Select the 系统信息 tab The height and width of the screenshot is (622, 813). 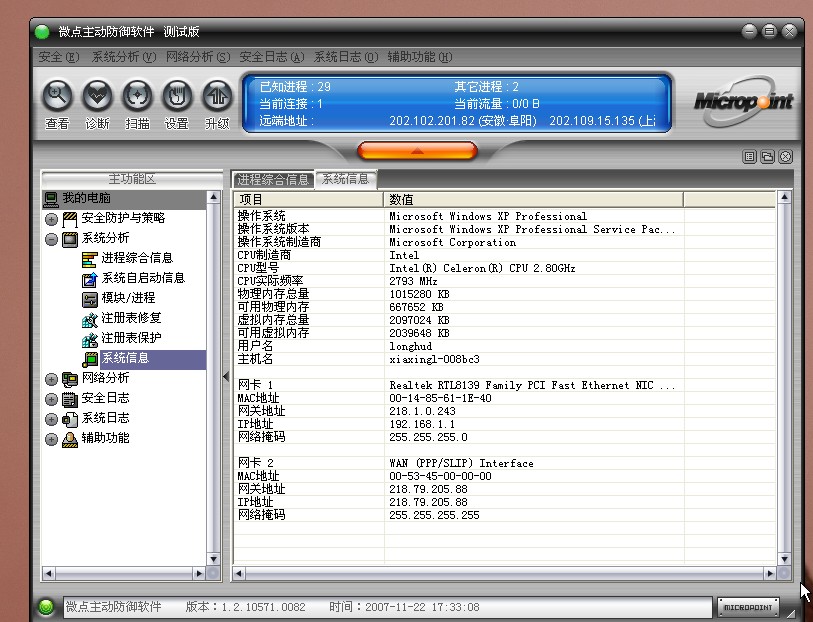click(x=345, y=179)
